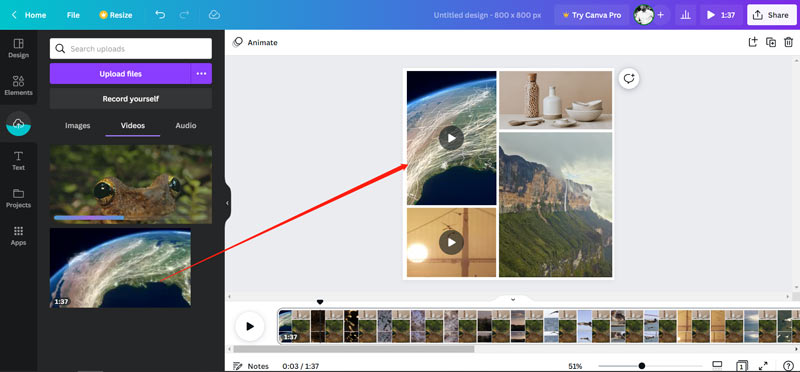The image size is (800, 372).
Task: Adjust the zoom slider handle
Action: [x=641, y=366]
